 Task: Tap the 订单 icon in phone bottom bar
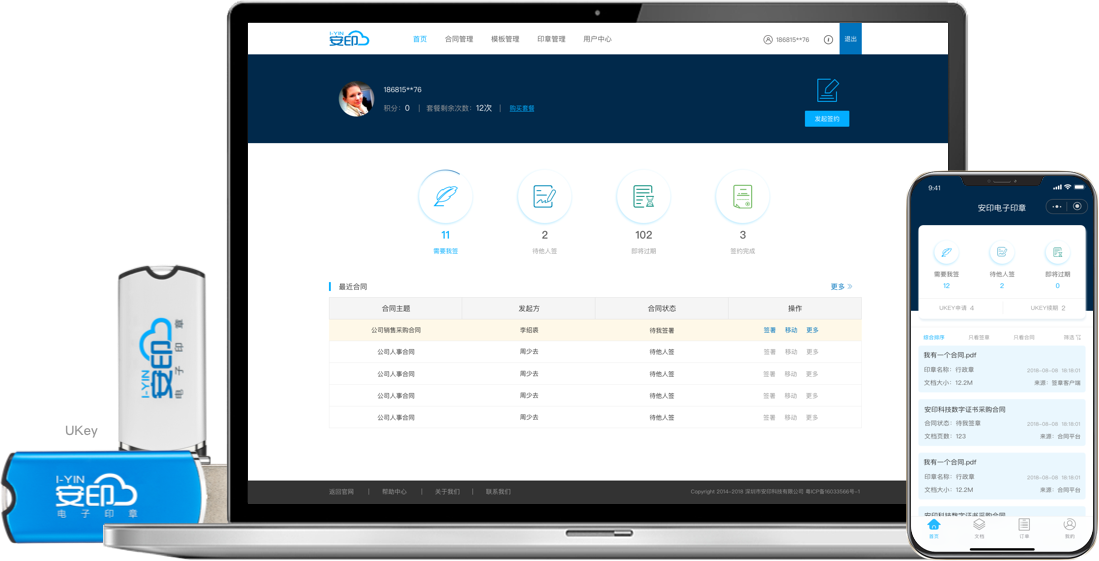click(1024, 525)
